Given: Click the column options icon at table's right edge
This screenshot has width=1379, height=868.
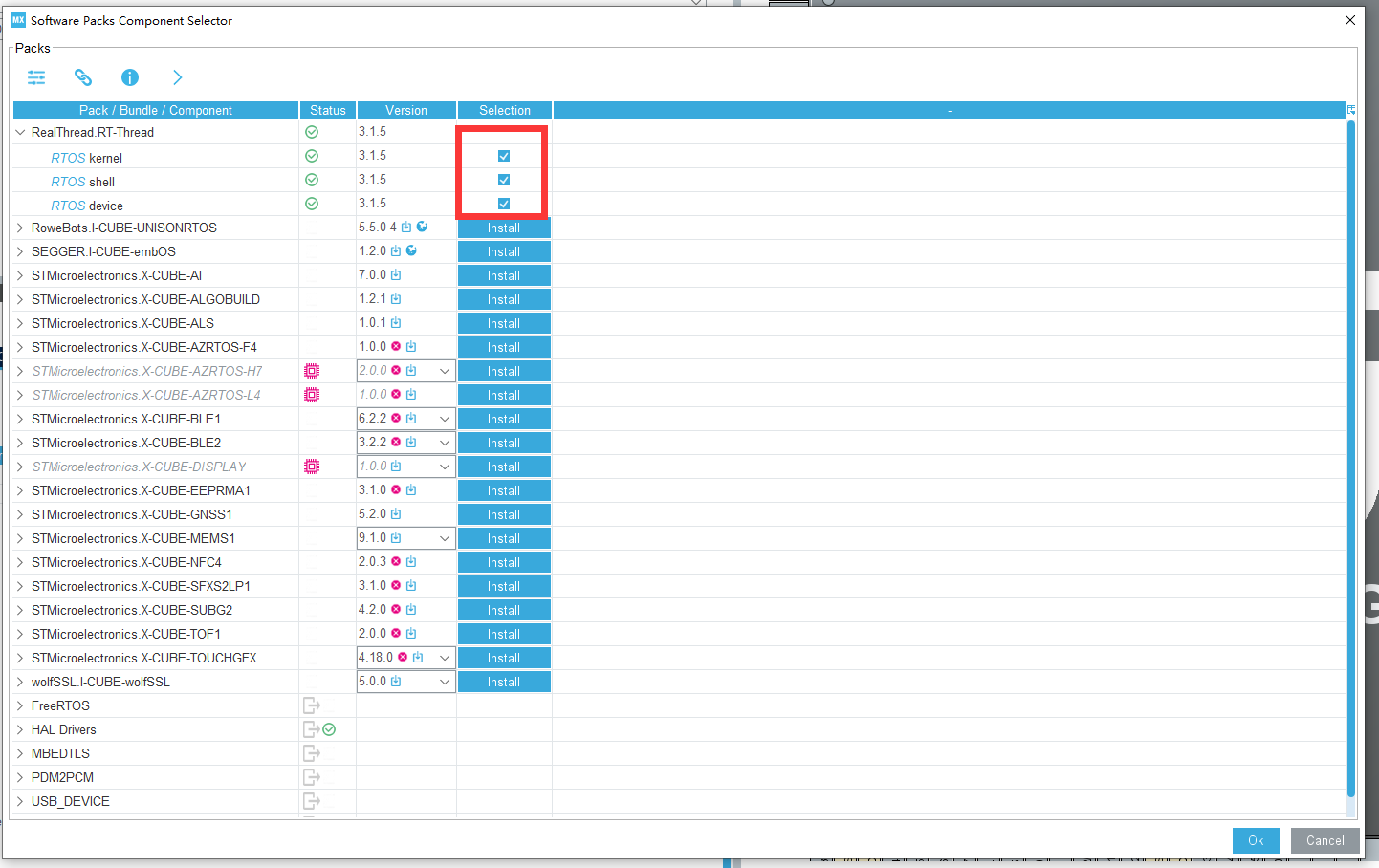Looking at the screenshot, I should [x=1351, y=110].
